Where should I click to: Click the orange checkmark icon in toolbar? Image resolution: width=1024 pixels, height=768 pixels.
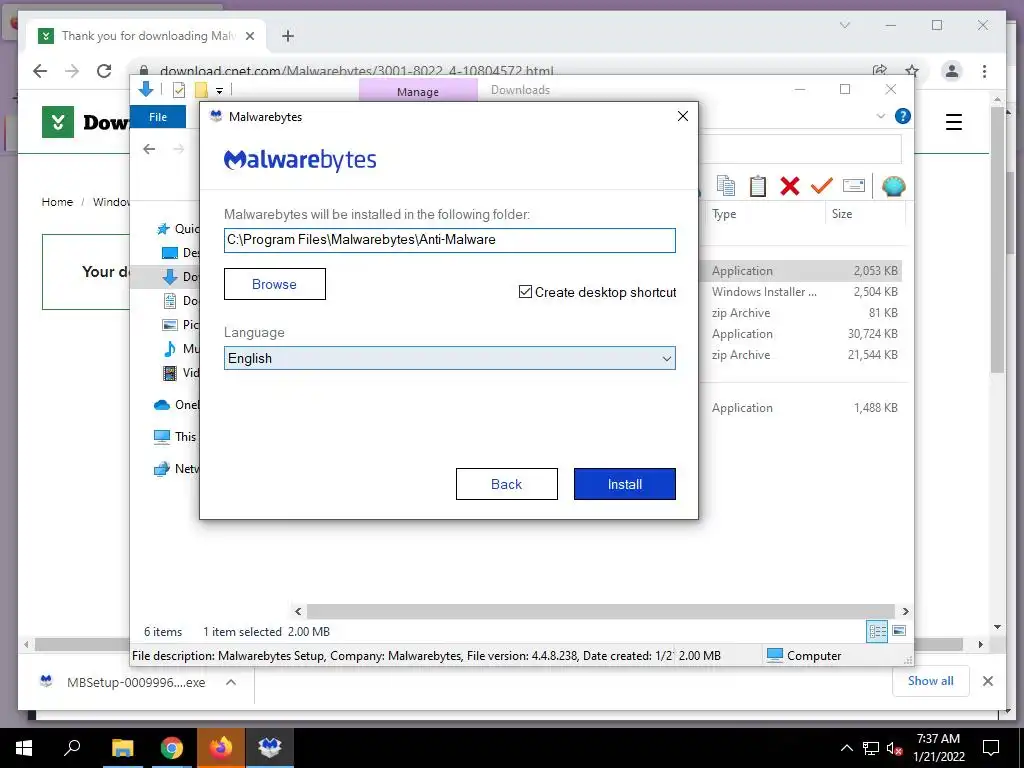(x=821, y=185)
